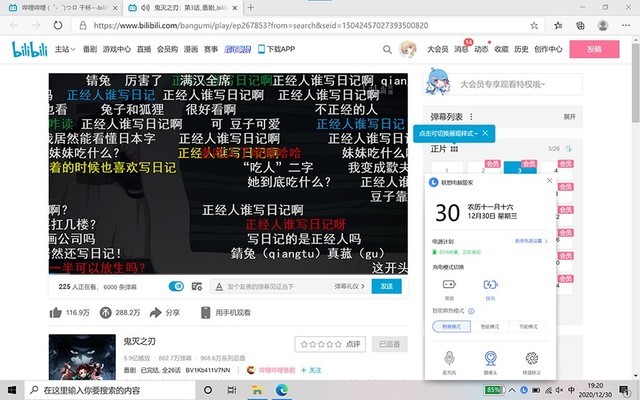Open danmaku list three-dot menu
Image resolution: width=640 pixels, height=400 pixels.
click(x=471, y=117)
